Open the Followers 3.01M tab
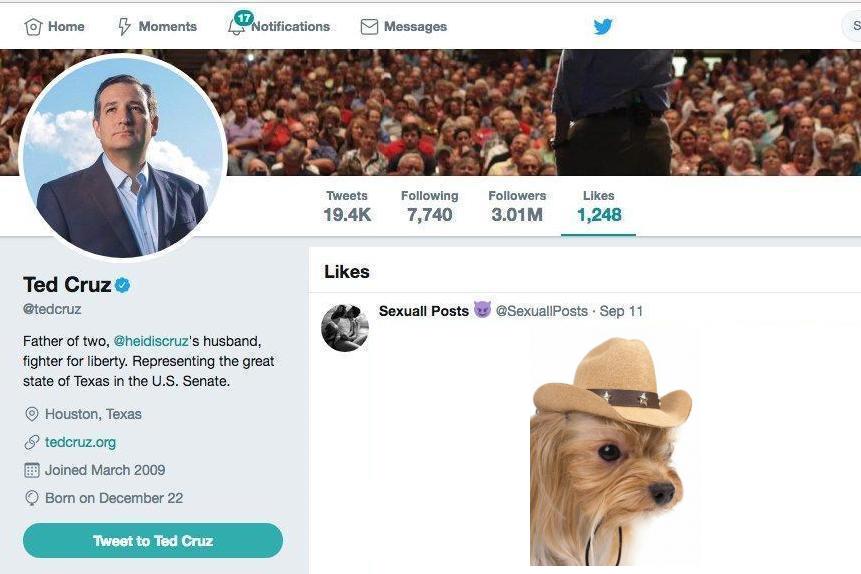Viewport: 861px width, 574px height. point(517,206)
